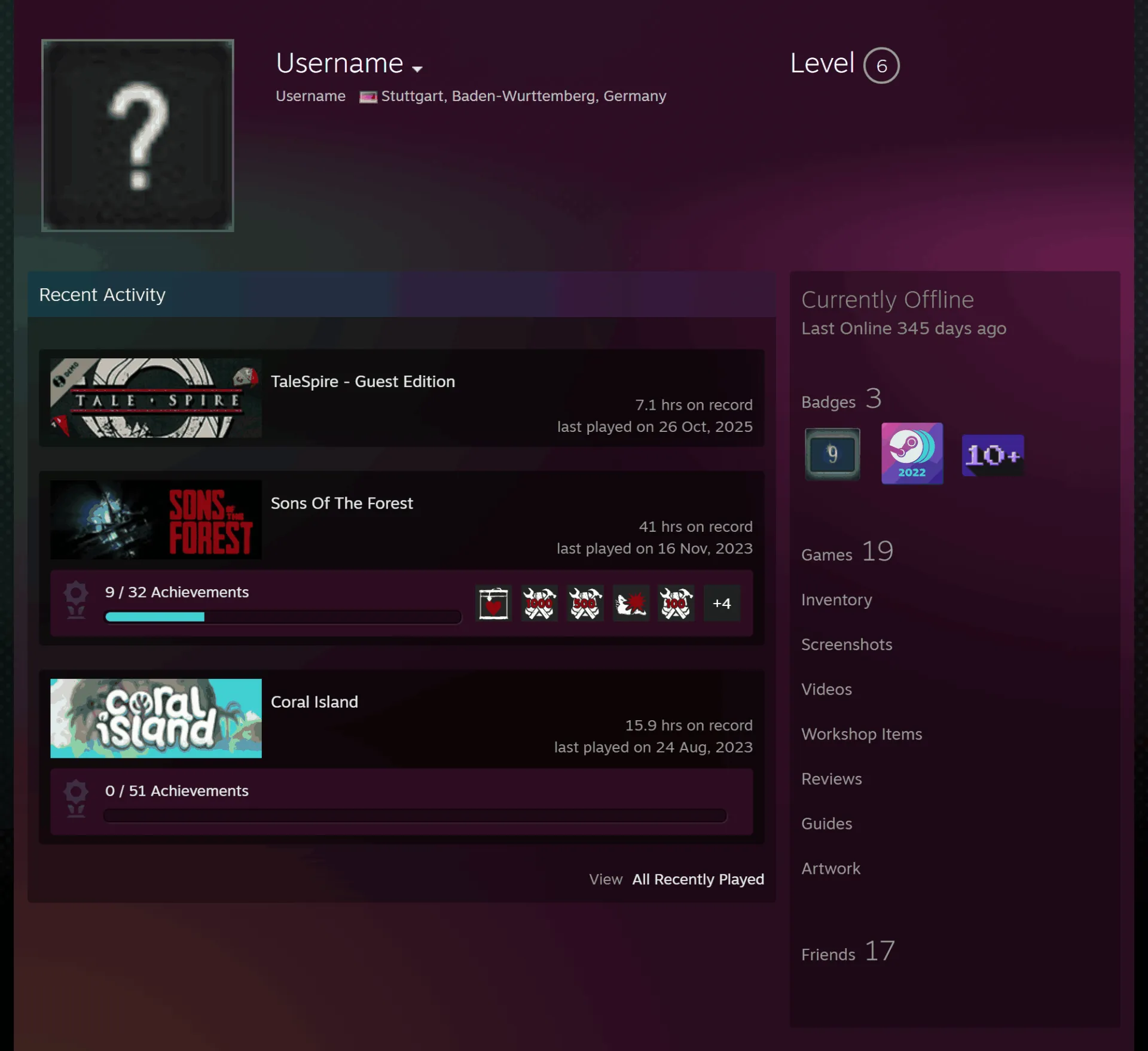
Task: Click the 1000 crossed-axes achievement icon
Action: [x=539, y=604]
